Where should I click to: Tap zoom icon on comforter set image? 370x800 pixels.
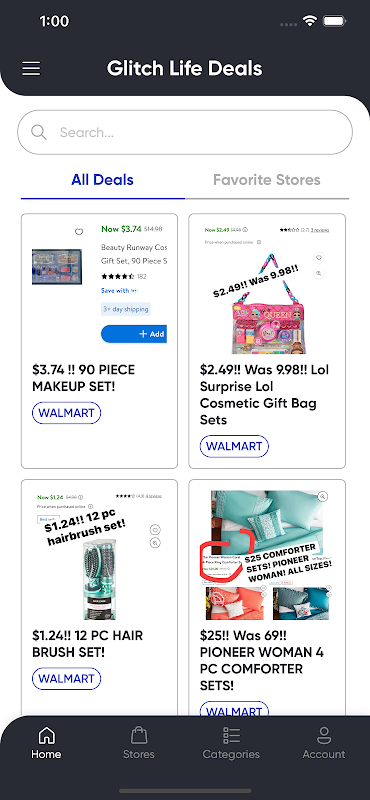click(322, 496)
